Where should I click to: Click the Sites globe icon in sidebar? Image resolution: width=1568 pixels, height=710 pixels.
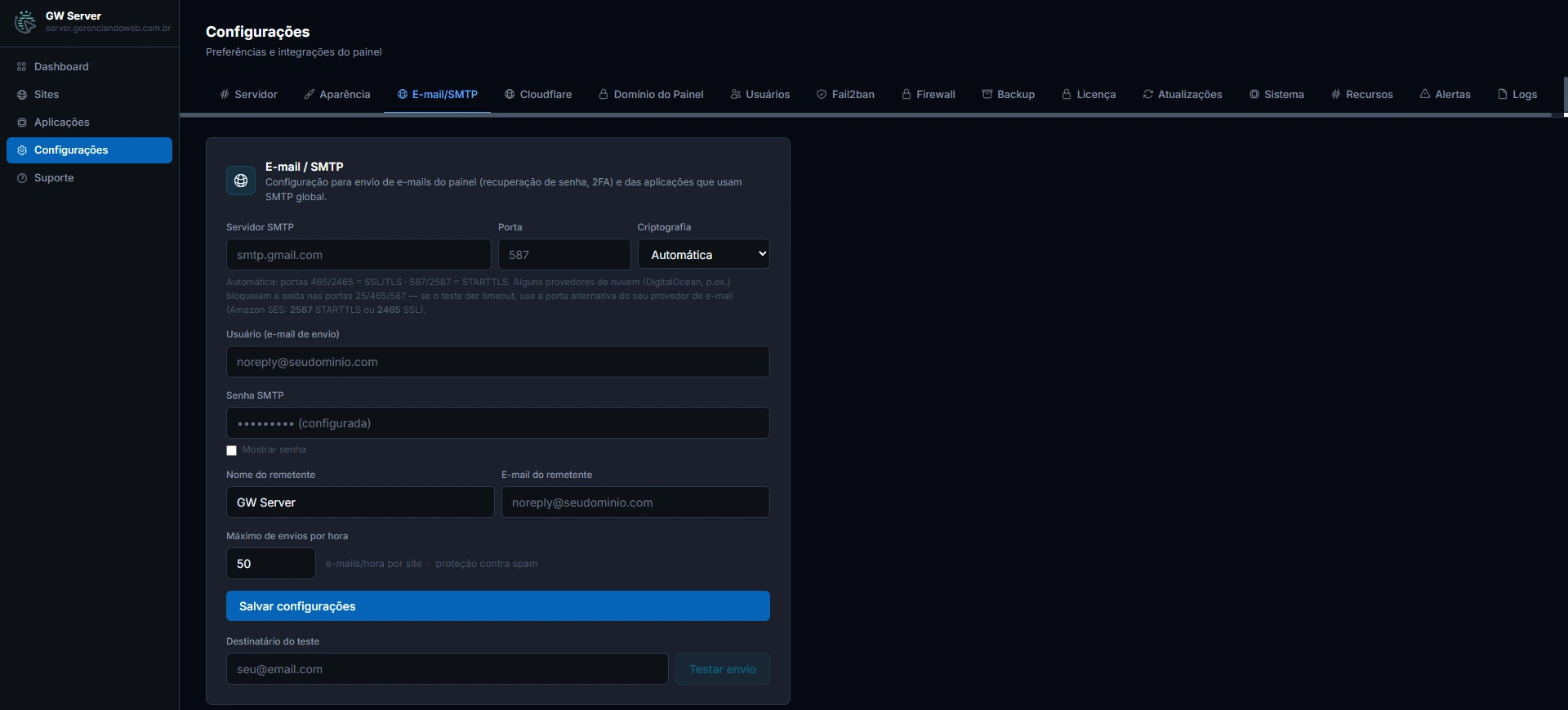(22, 95)
